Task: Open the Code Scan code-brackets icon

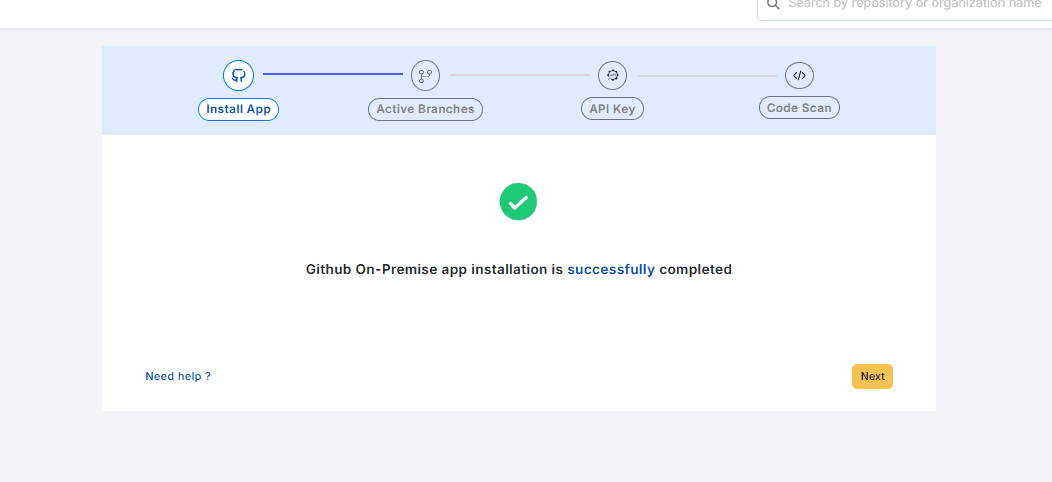Action: [798, 75]
